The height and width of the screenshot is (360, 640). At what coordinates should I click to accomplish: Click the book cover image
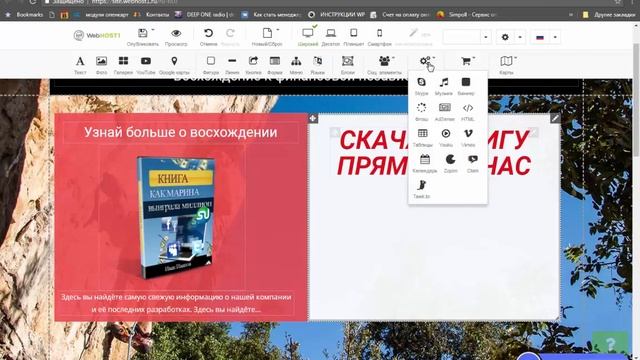(x=176, y=218)
